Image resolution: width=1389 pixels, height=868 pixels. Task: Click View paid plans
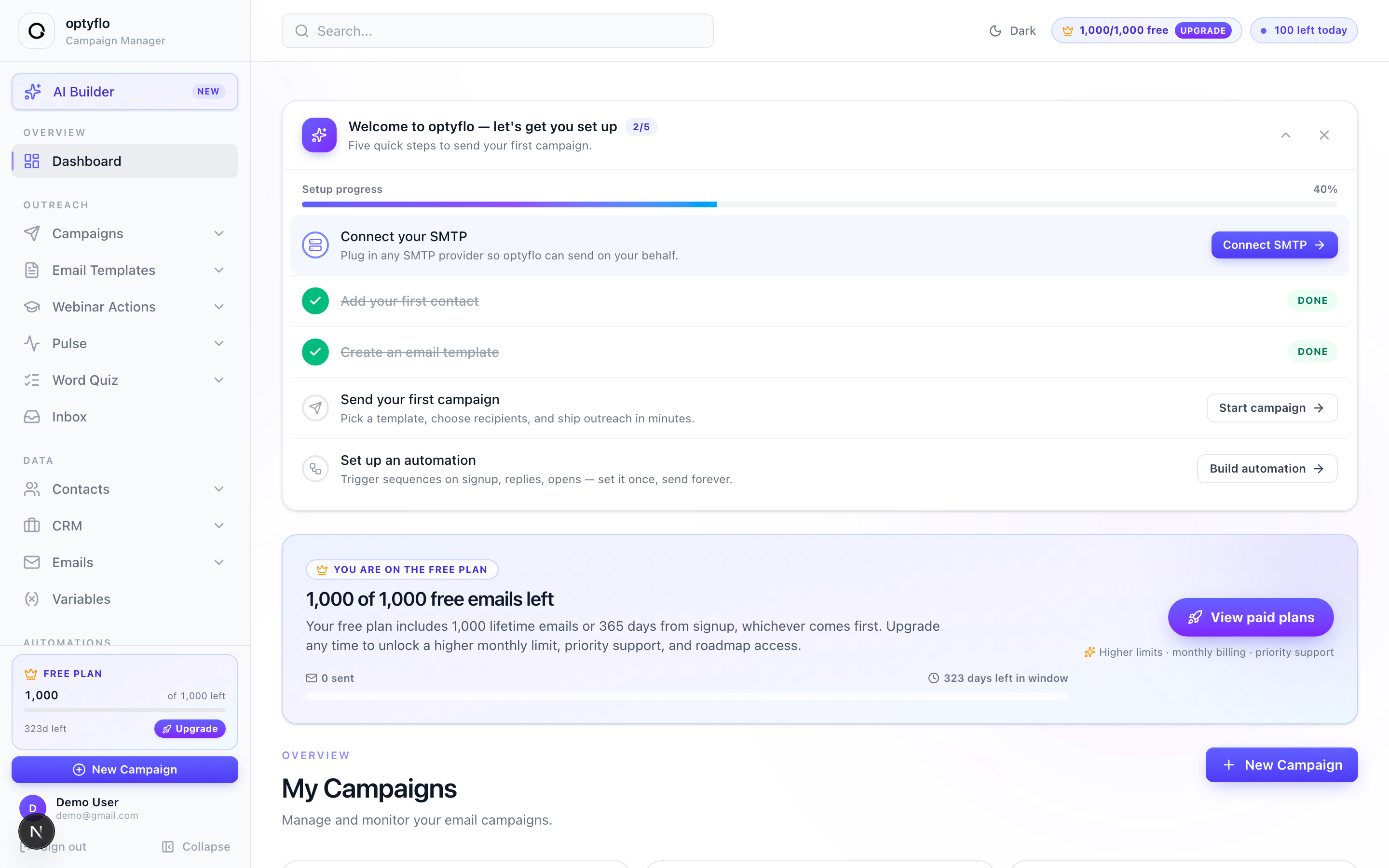pyautogui.click(x=1251, y=617)
